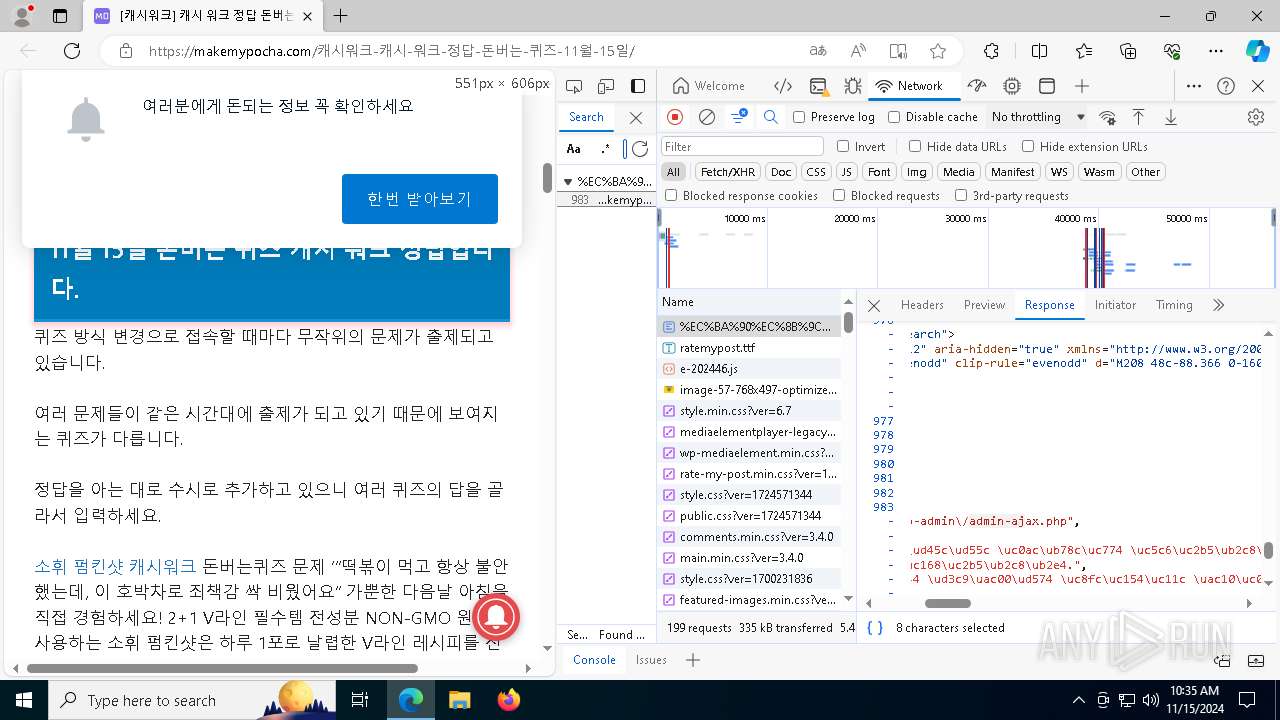Check 3rd-party requests checkbox
This screenshot has height=720, width=1280.
(x=961, y=195)
